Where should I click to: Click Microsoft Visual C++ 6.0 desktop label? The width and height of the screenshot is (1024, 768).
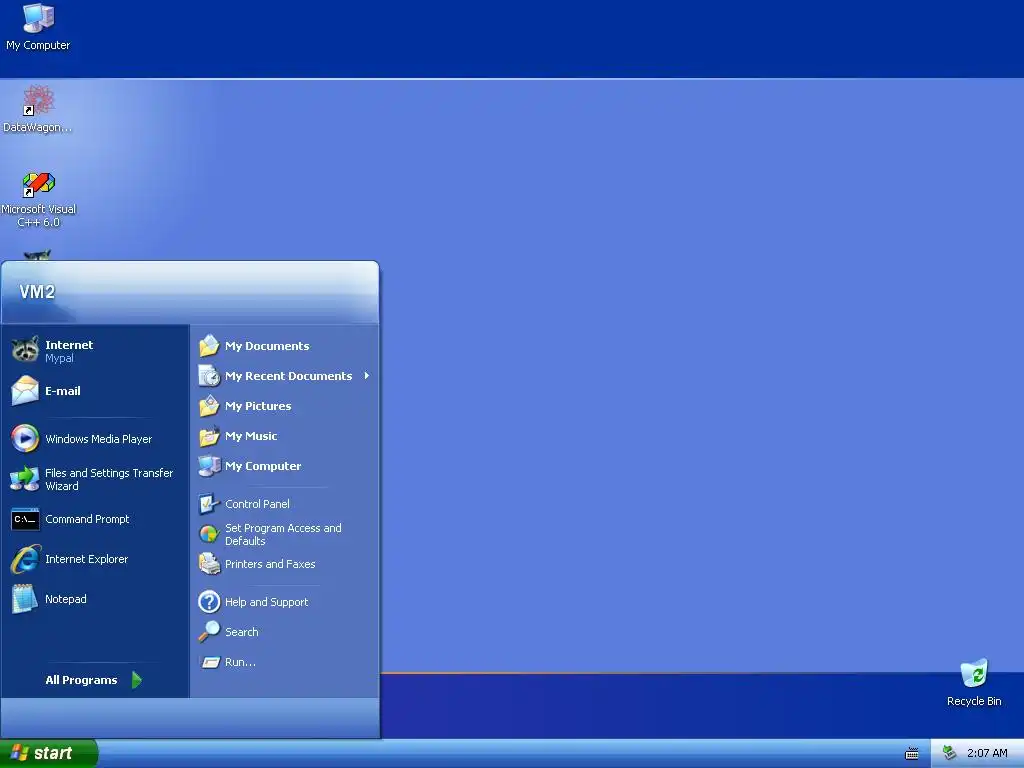click(39, 216)
